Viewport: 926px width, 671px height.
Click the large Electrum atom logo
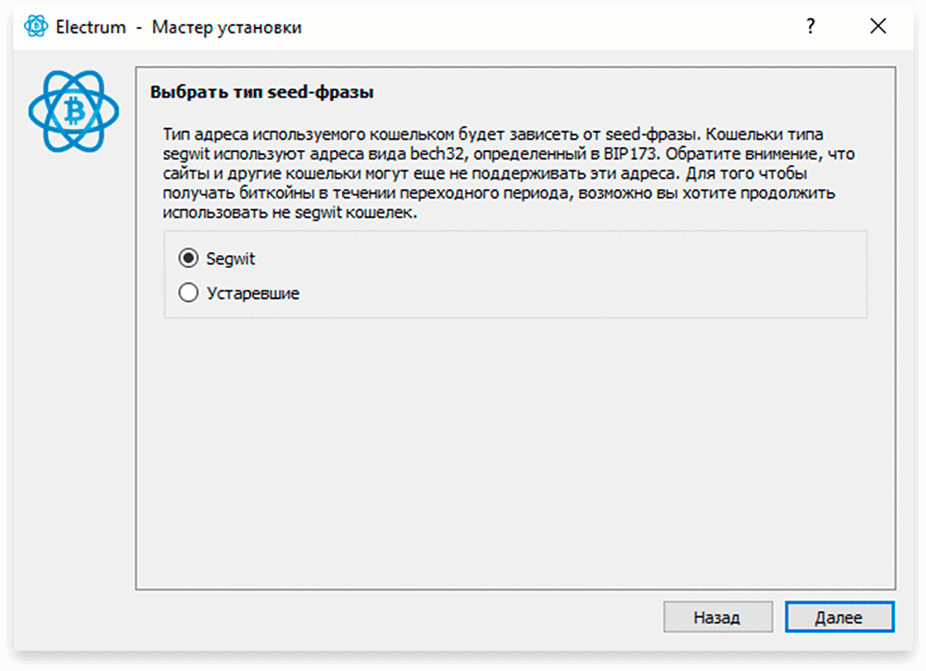point(74,111)
